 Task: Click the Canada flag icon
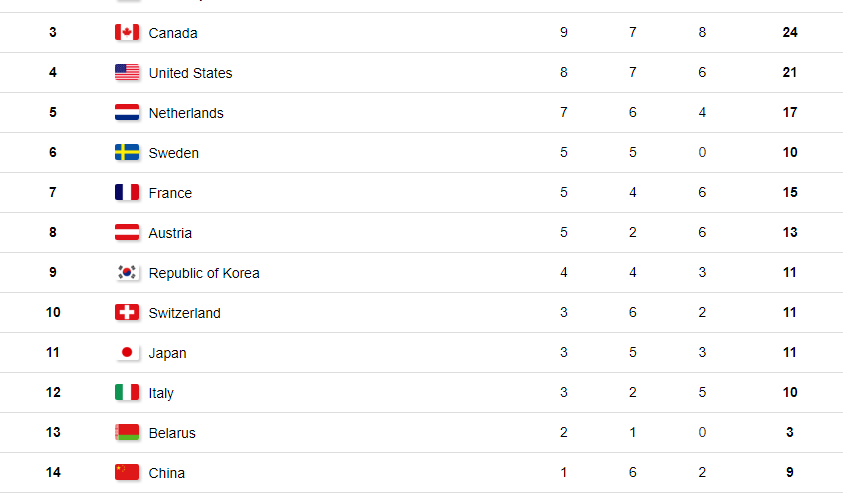point(127,32)
